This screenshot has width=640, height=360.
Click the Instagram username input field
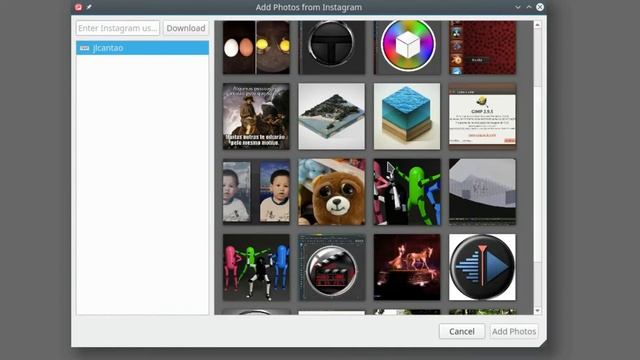[118, 28]
